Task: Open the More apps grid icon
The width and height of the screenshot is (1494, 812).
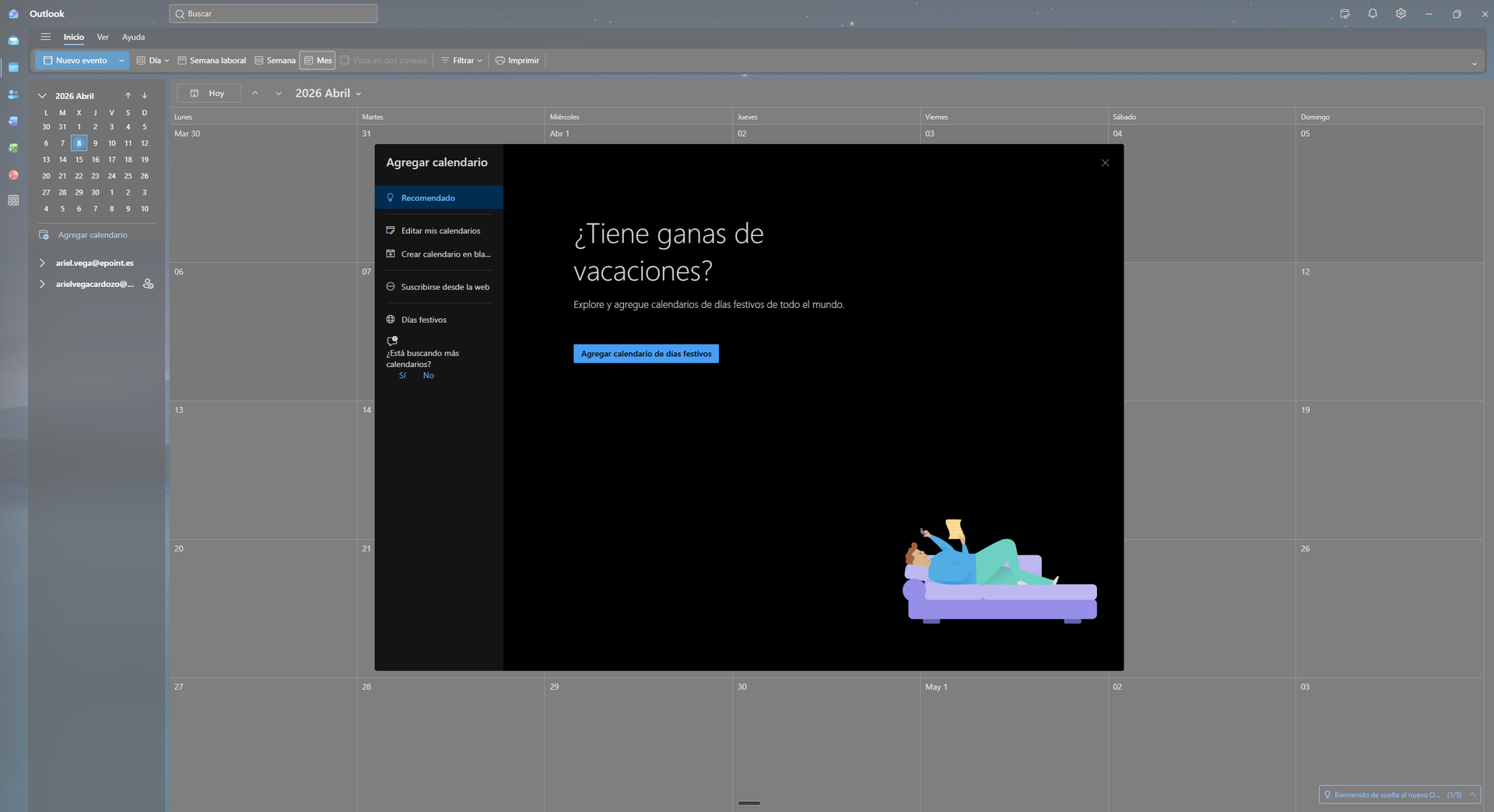Action: click(13, 201)
